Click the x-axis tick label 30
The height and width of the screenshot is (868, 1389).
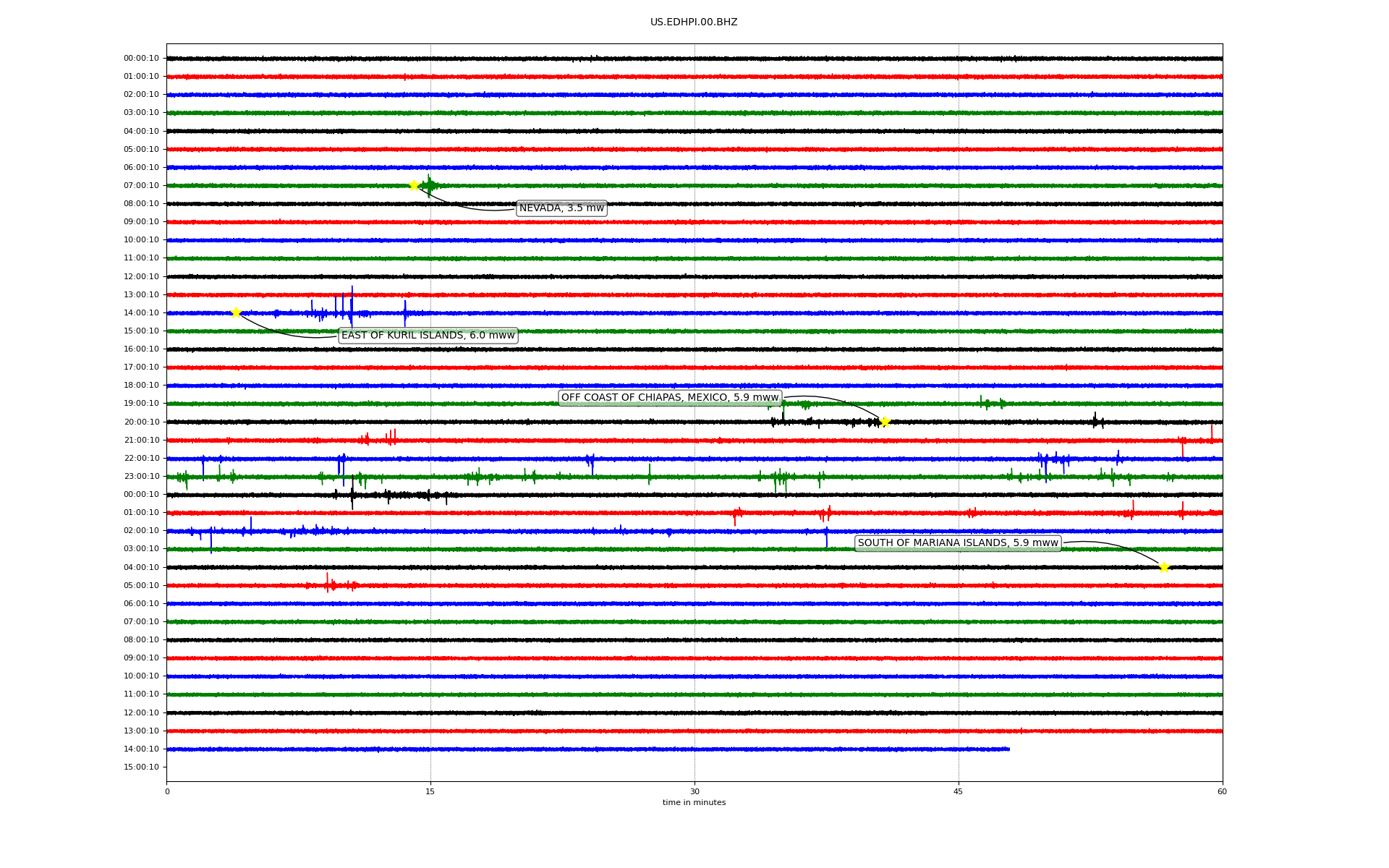click(694, 791)
